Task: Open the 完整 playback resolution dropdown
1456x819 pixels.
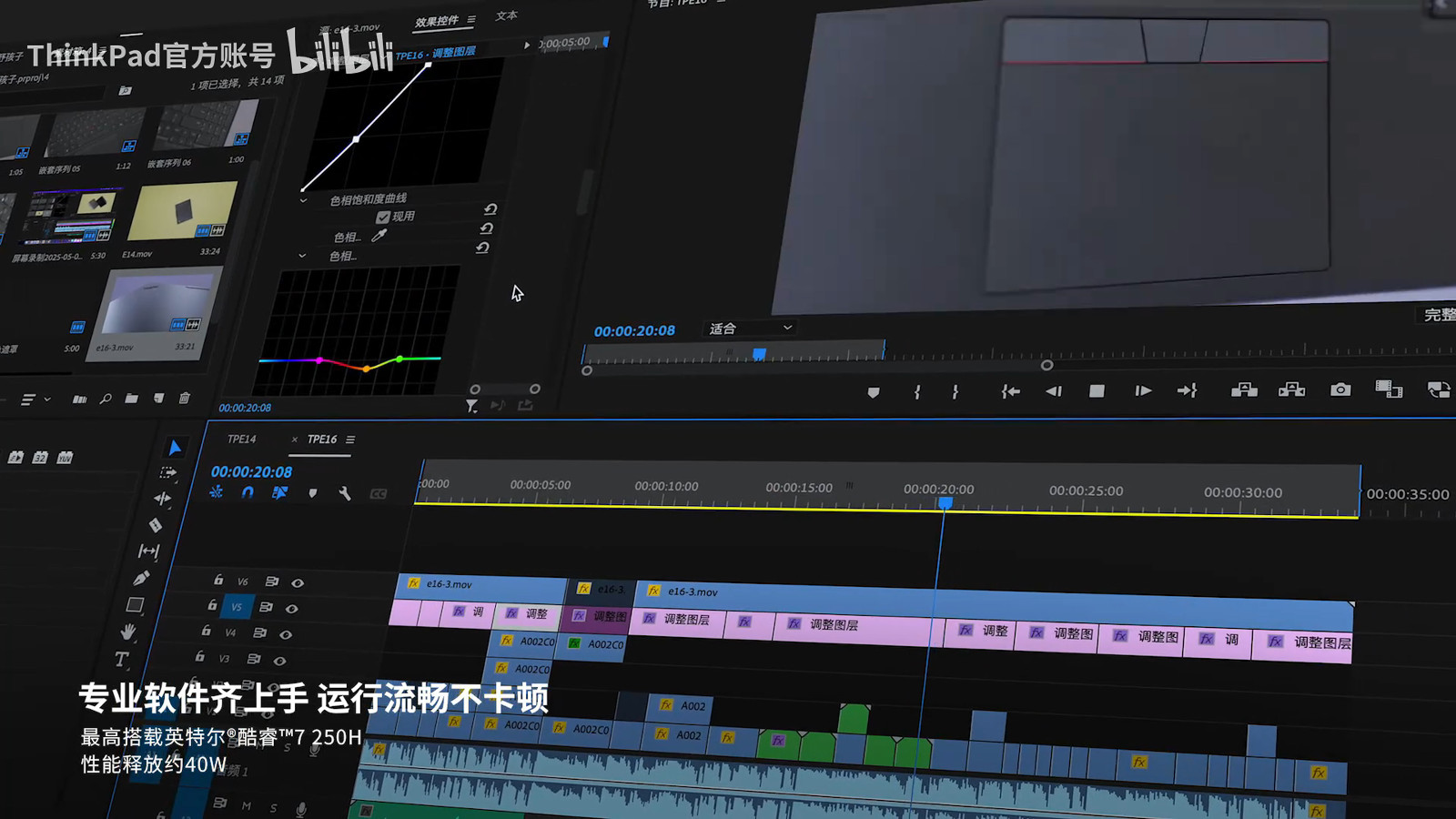Action: coord(1439,315)
